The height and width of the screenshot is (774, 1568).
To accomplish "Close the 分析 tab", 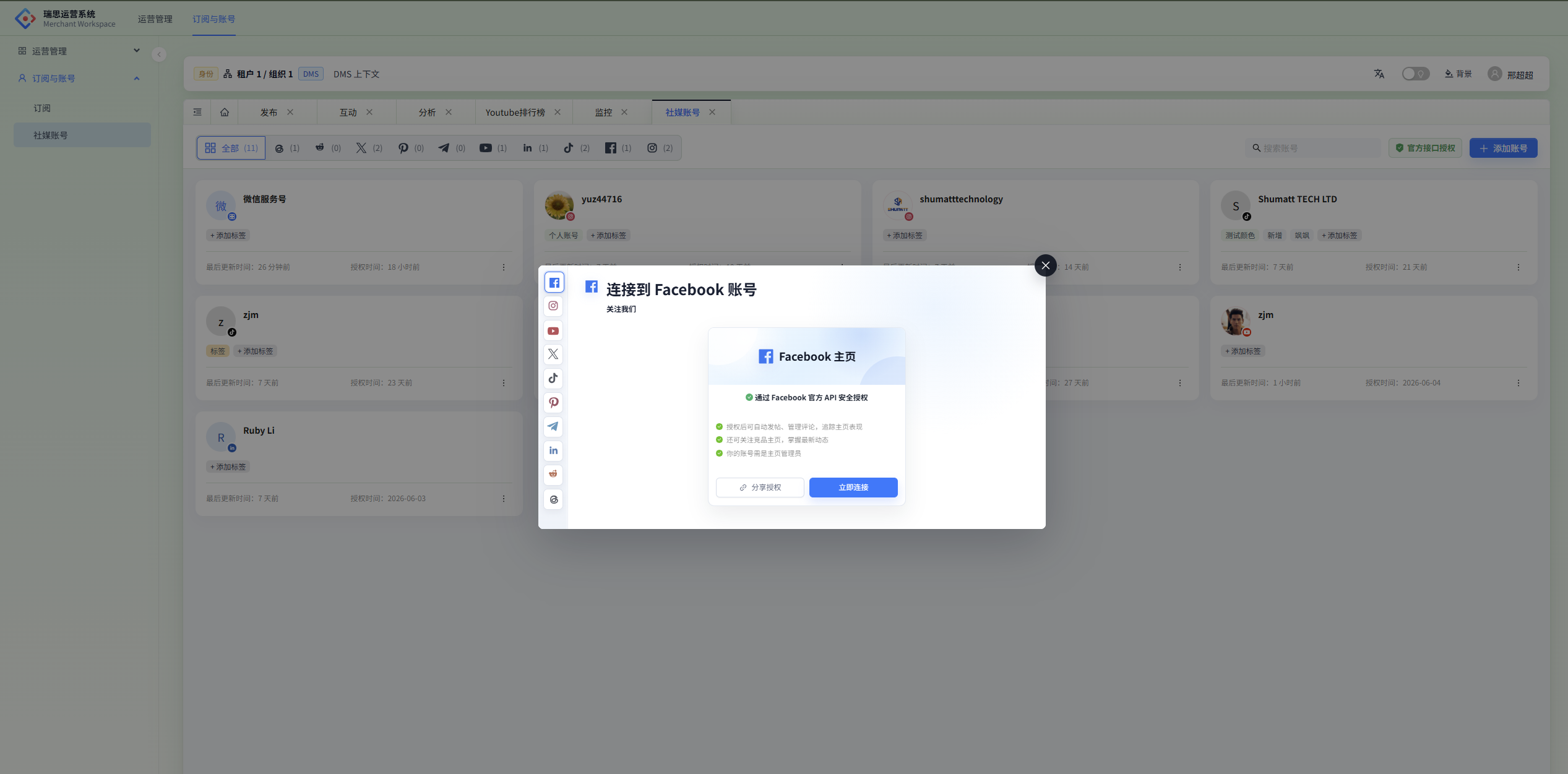I will point(449,112).
